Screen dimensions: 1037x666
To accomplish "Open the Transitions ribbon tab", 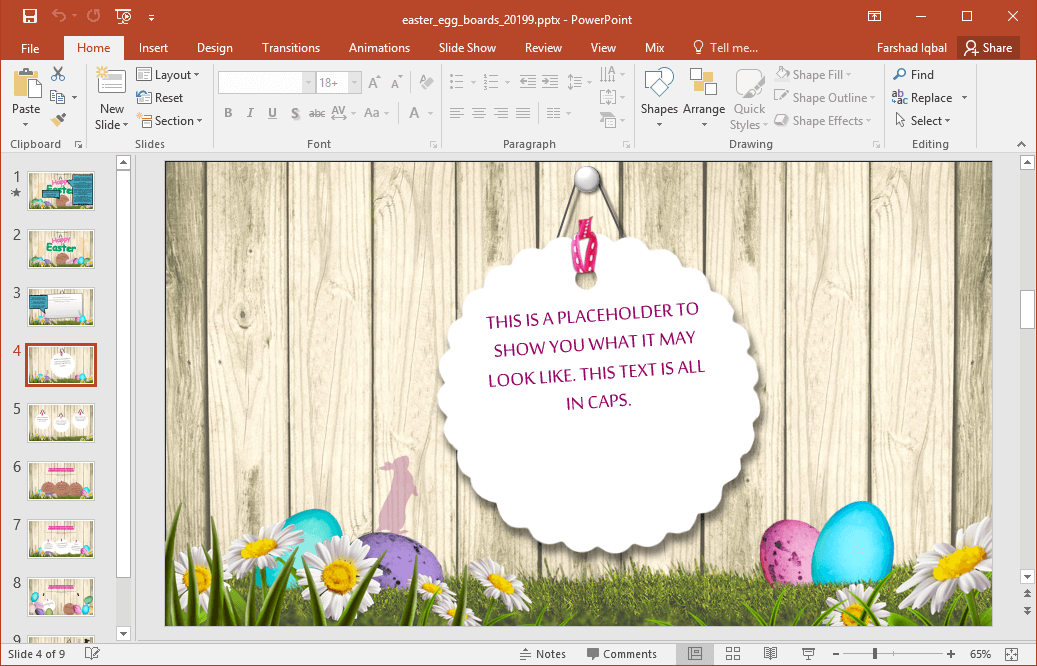I will (291, 48).
